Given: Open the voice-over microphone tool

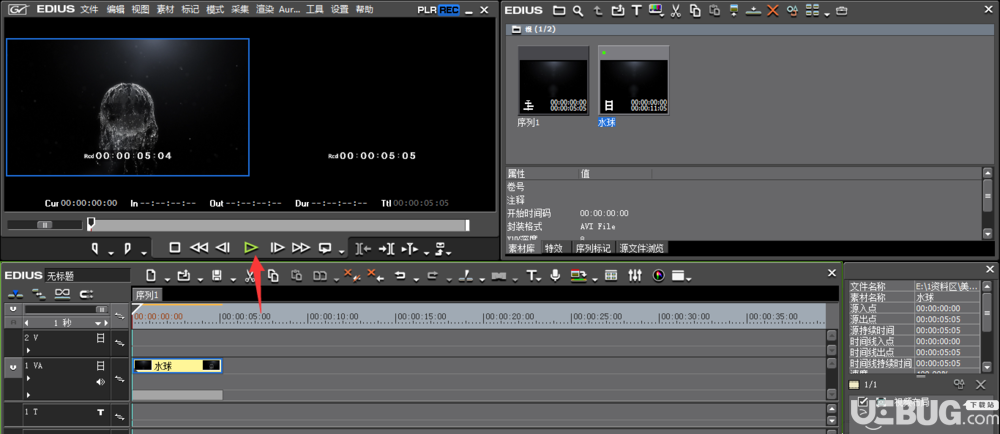Looking at the screenshot, I should point(555,275).
